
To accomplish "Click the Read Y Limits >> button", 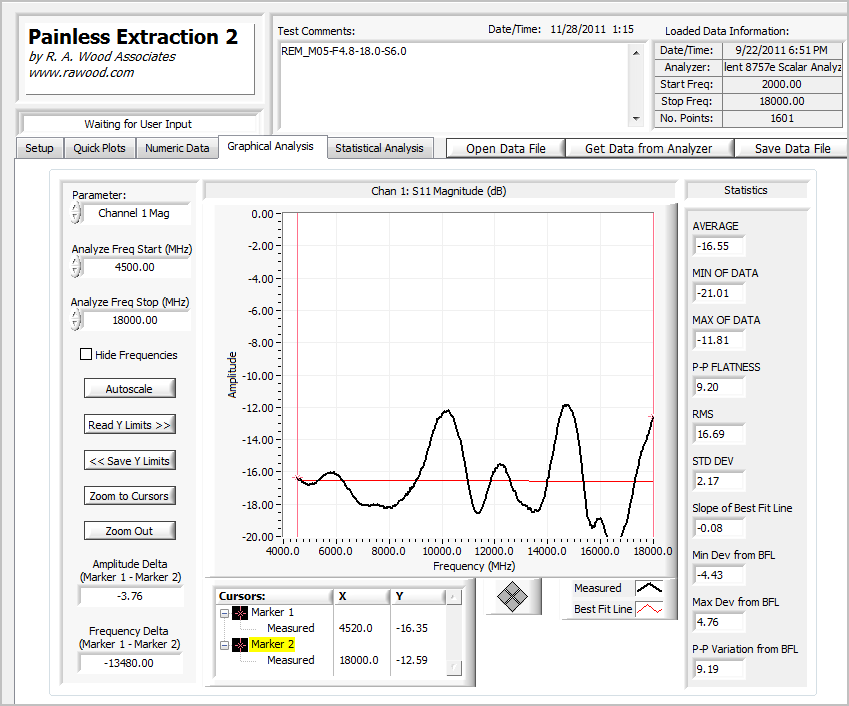I will click(x=129, y=424).
